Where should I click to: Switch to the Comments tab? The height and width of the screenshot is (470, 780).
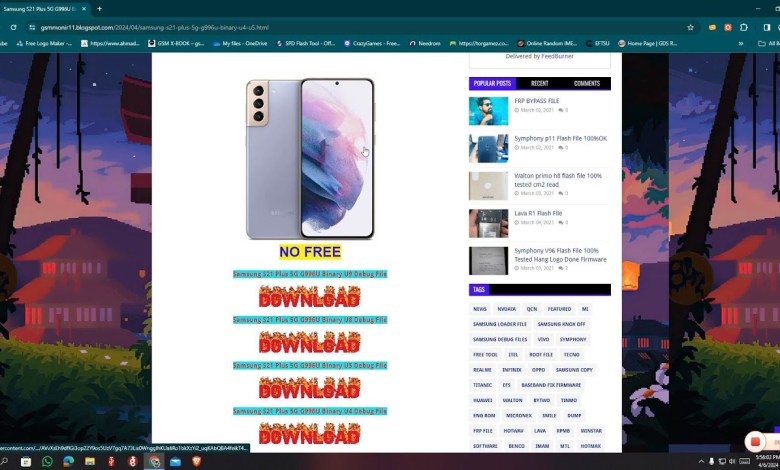587,84
